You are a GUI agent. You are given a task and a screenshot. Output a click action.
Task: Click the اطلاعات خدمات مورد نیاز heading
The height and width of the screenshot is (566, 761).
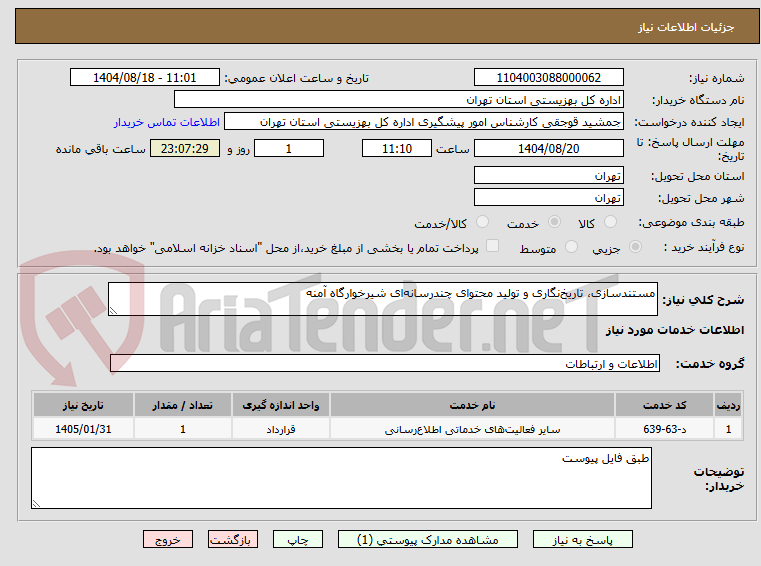click(x=675, y=330)
